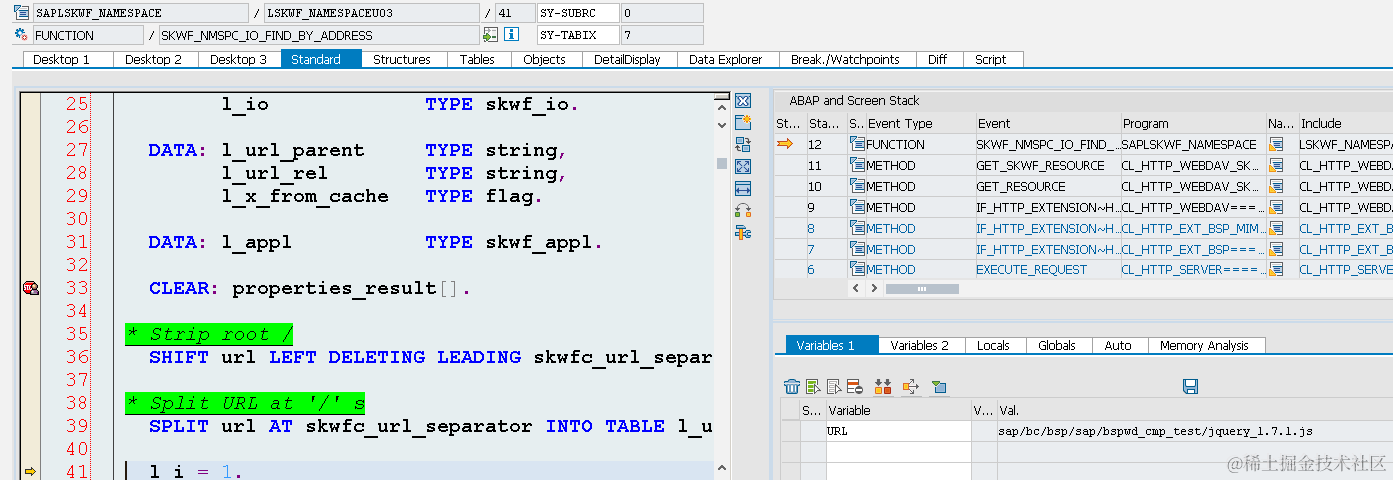Click the breakpoint icon at line 33
The height and width of the screenshot is (480, 1393).
(x=30, y=289)
